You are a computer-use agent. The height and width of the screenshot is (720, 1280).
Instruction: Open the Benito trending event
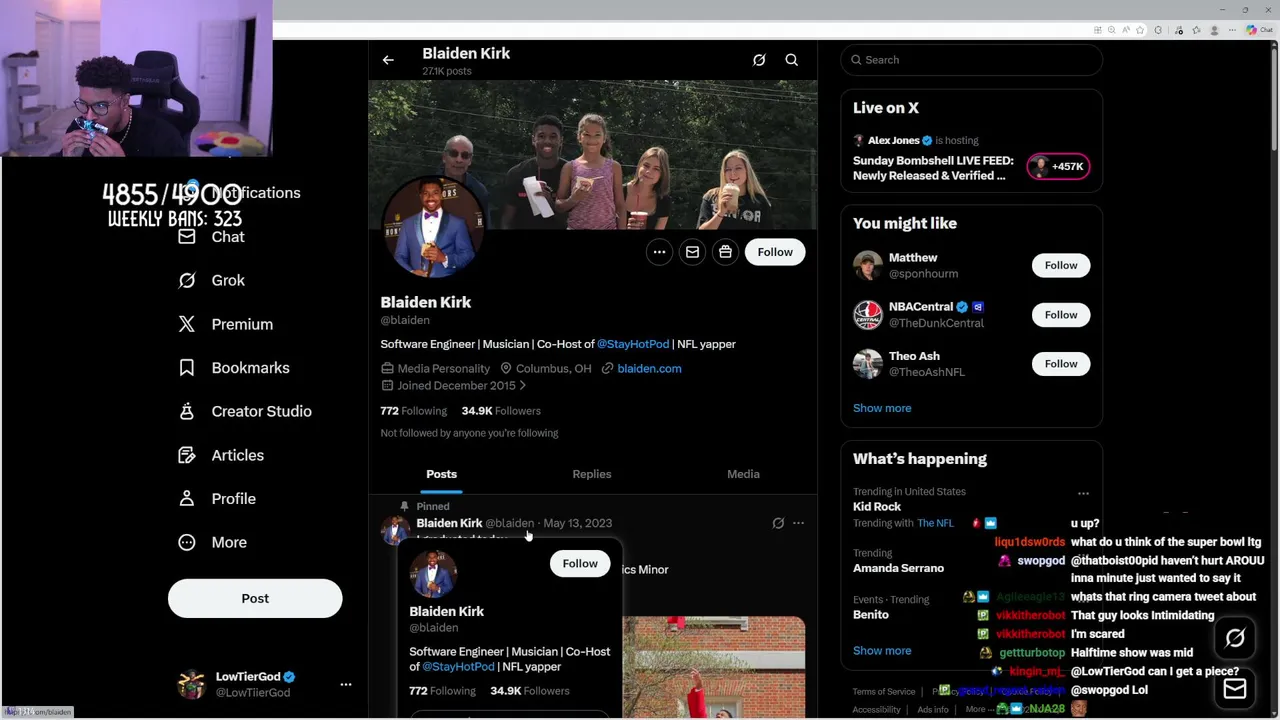[x=871, y=615]
